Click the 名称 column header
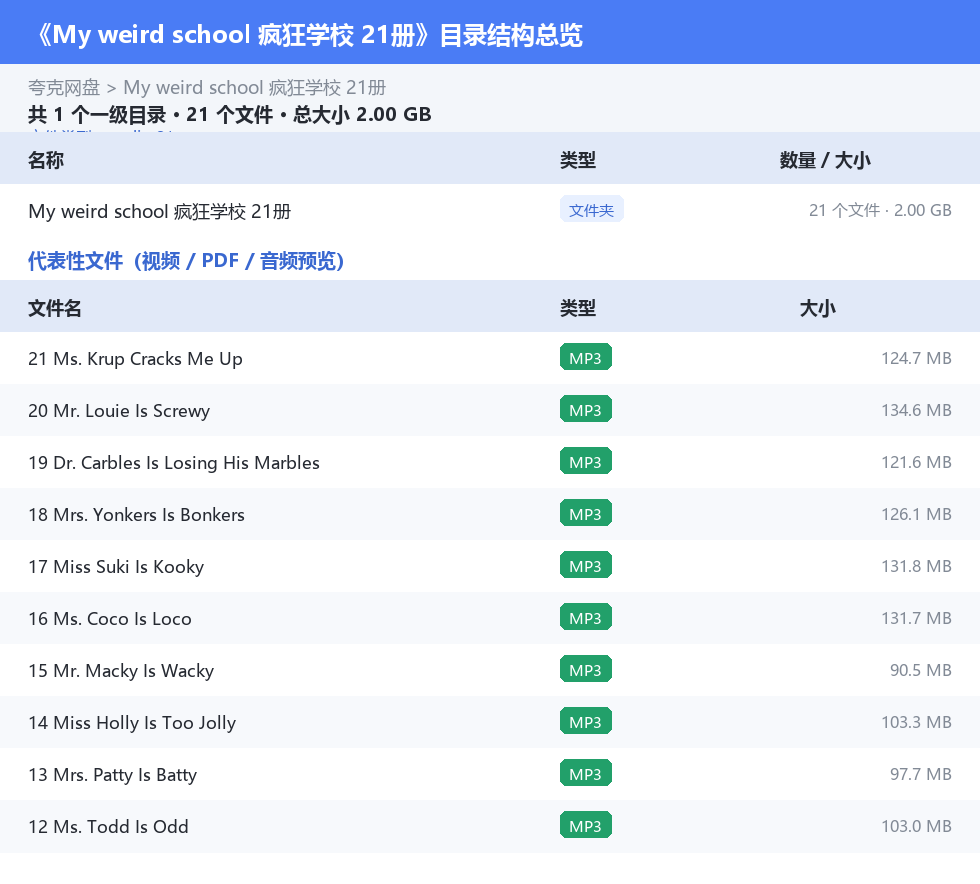This screenshot has width=980, height=884. [46, 161]
